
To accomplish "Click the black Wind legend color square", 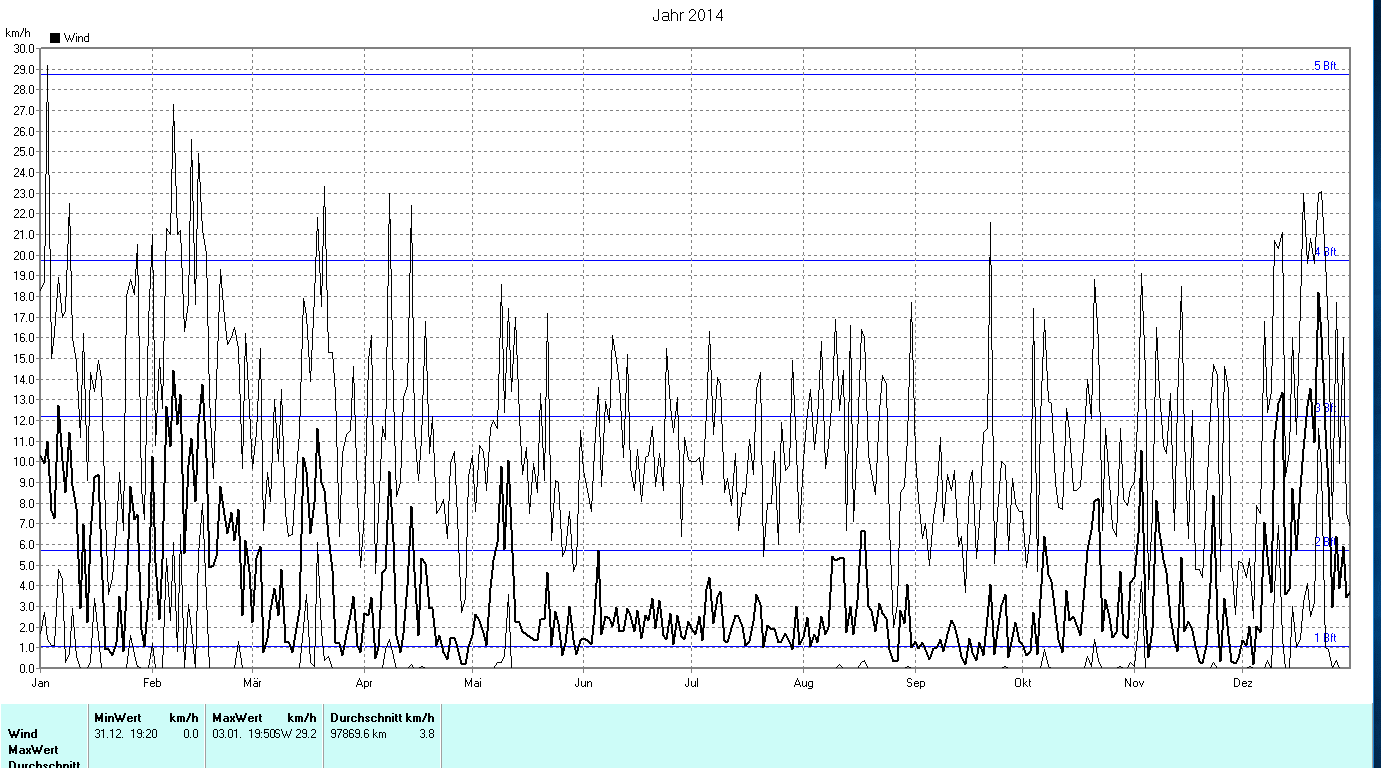I will [55, 38].
